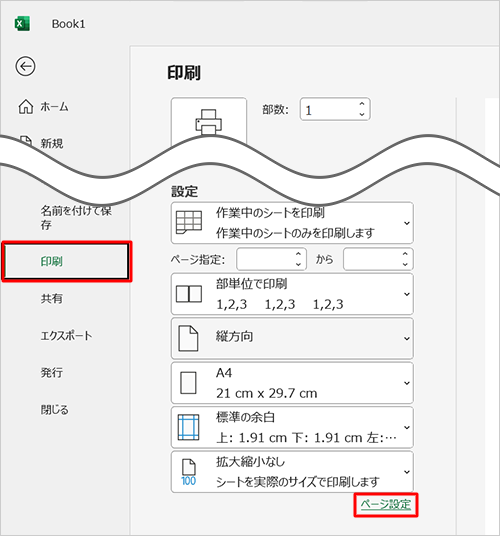Click 閉じる to close the workbook
The image size is (500, 536).
[x=55, y=409]
